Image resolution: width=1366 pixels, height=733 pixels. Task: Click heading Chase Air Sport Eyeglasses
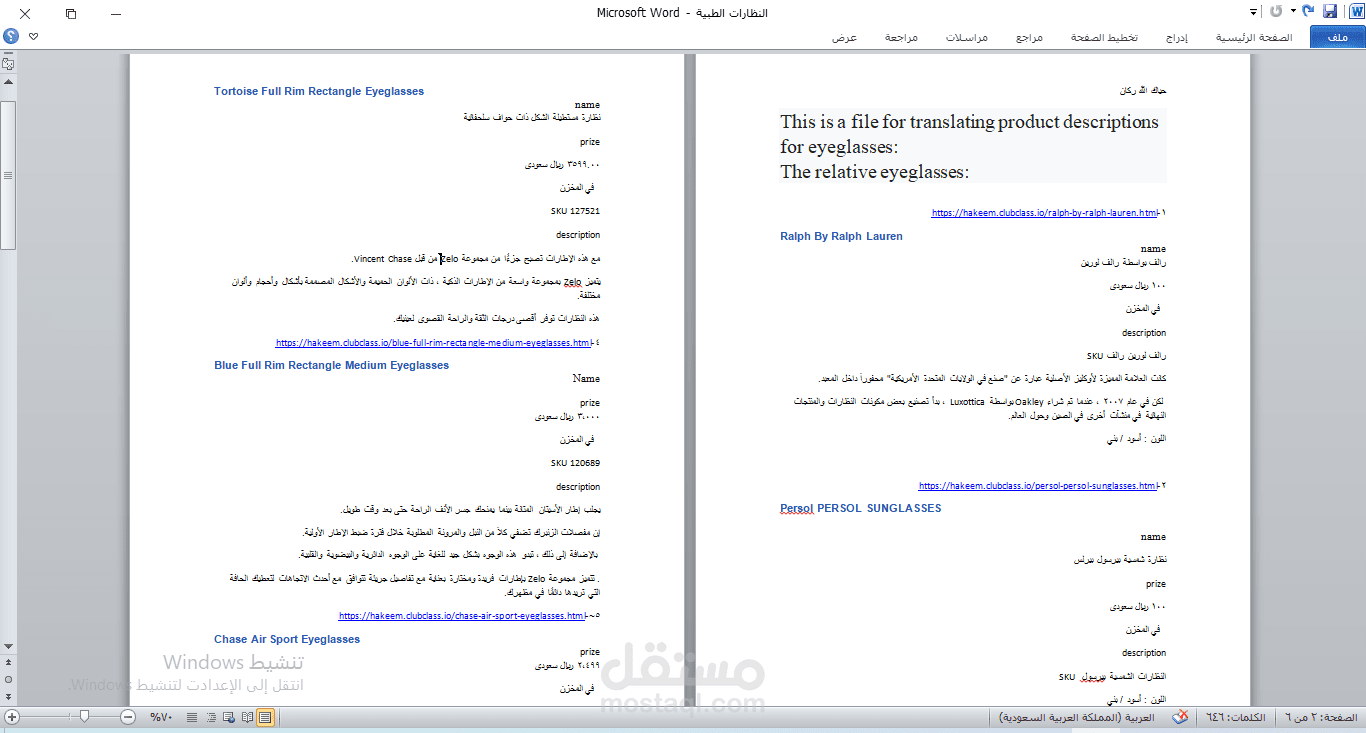(x=287, y=639)
